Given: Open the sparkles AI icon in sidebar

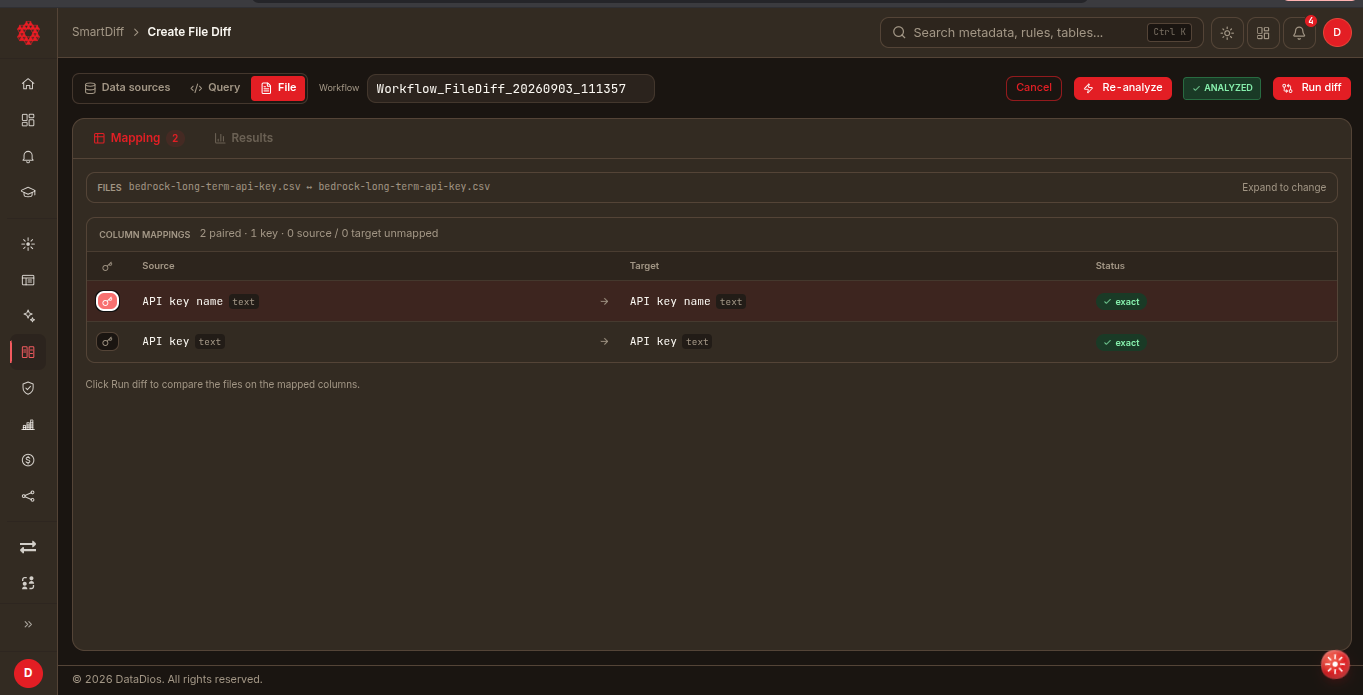Looking at the screenshot, I should pyautogui.click(x=28, y=316).
